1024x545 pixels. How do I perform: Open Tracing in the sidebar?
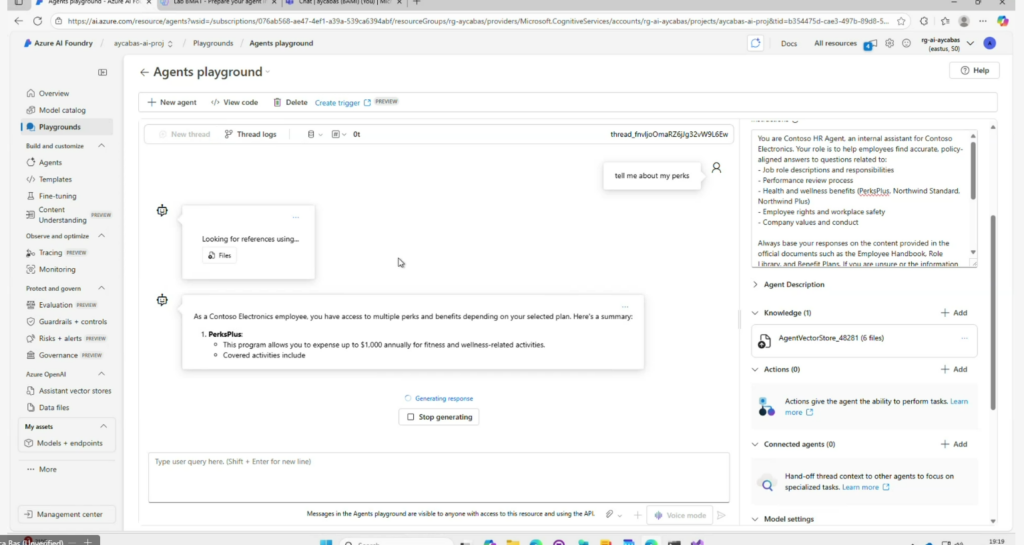50,253
